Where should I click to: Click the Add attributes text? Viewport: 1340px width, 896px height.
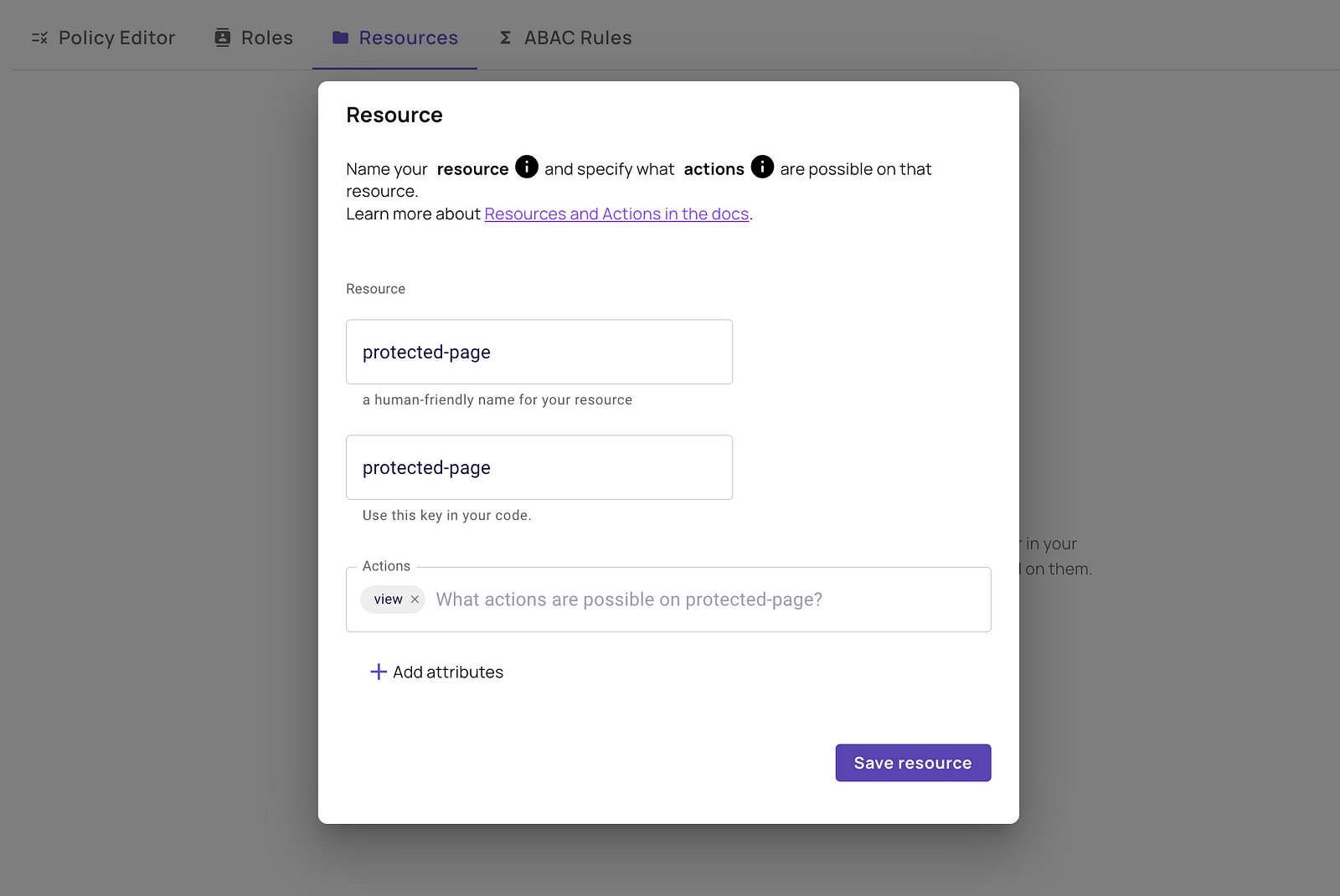pyautogui.click(x=448, y=672)
